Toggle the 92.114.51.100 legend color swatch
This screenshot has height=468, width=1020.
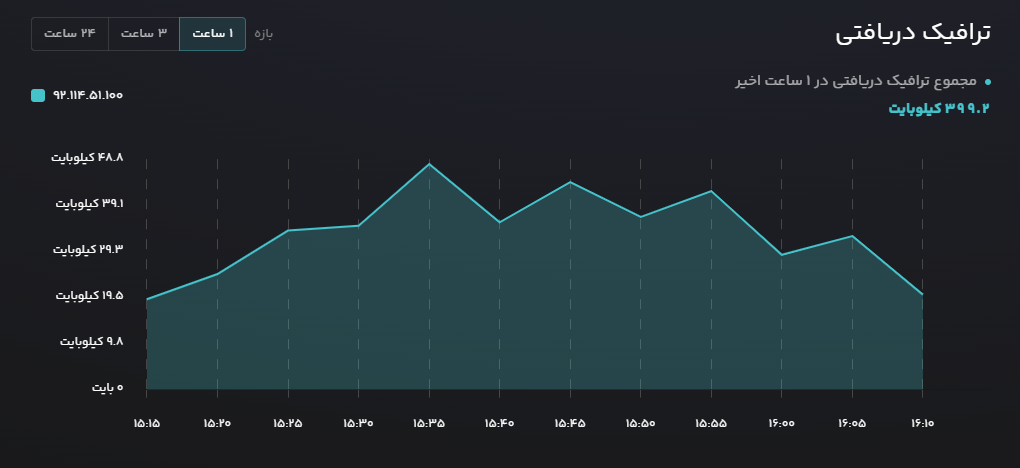tap(38, 96)
